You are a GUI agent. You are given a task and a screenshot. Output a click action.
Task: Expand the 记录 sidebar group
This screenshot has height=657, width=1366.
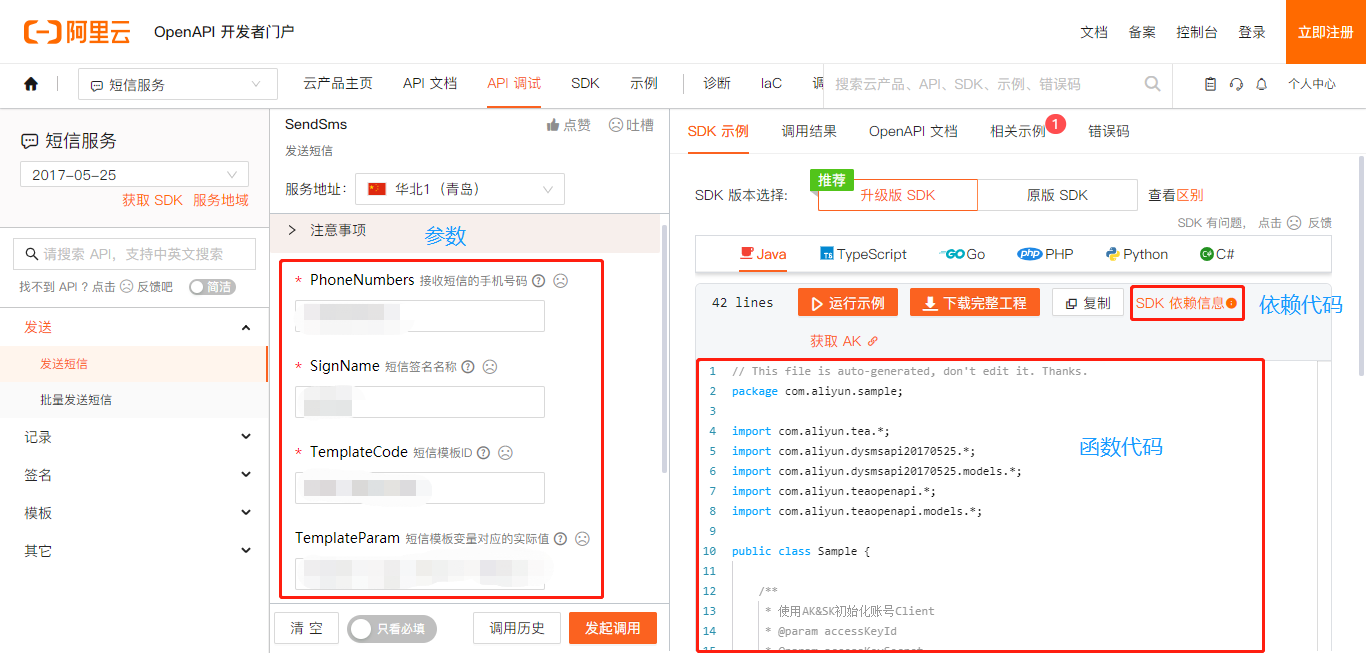[x=134, y=437]
